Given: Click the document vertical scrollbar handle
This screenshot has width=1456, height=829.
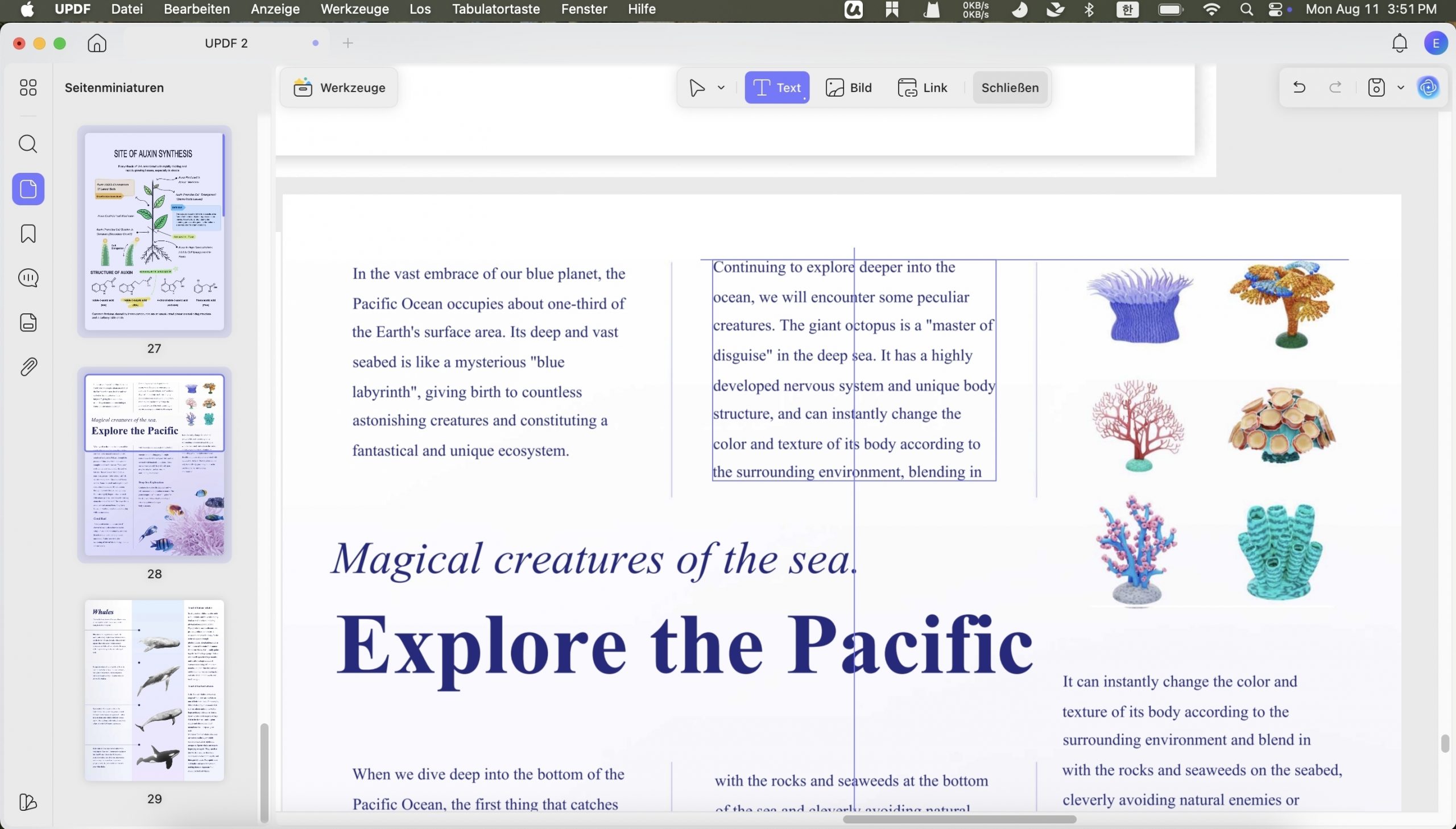Looking at the screenshot, I should coord(1445,743).
